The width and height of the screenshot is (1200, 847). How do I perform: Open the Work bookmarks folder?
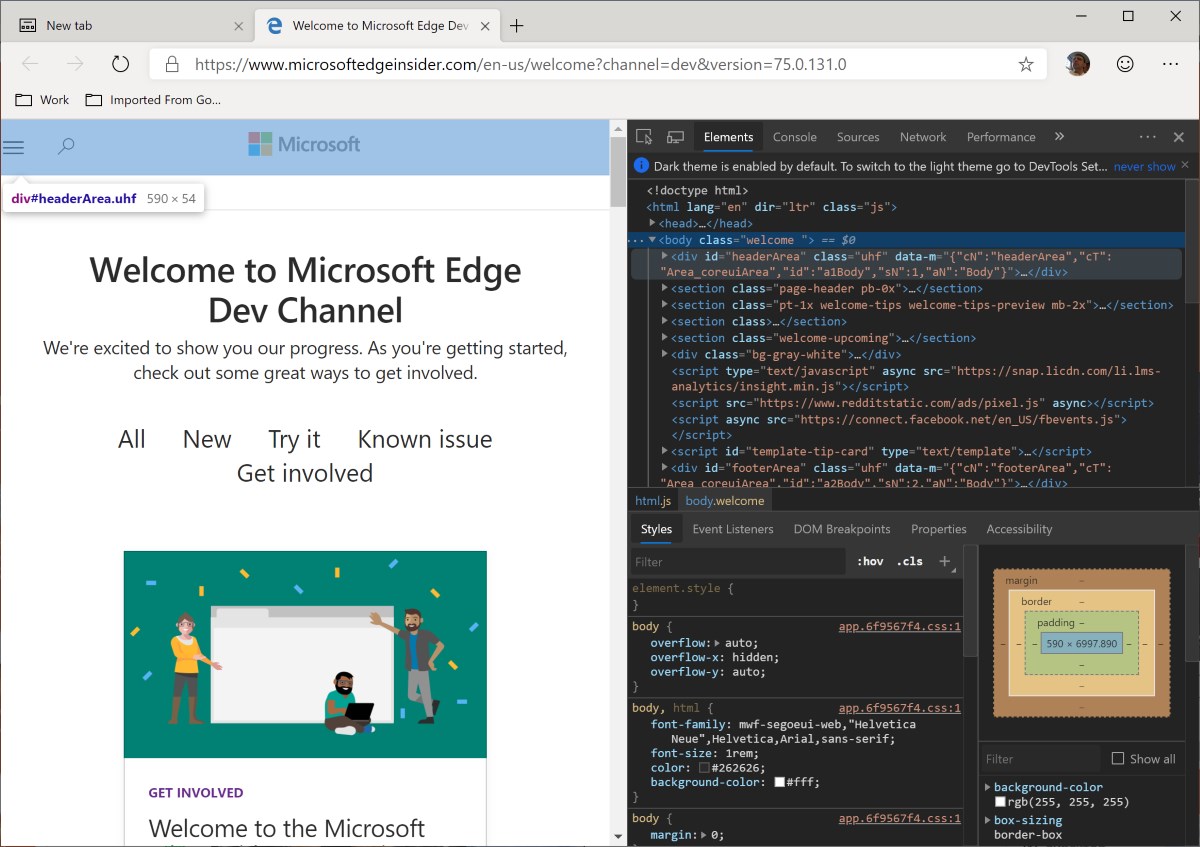click(x=43, y=100)
